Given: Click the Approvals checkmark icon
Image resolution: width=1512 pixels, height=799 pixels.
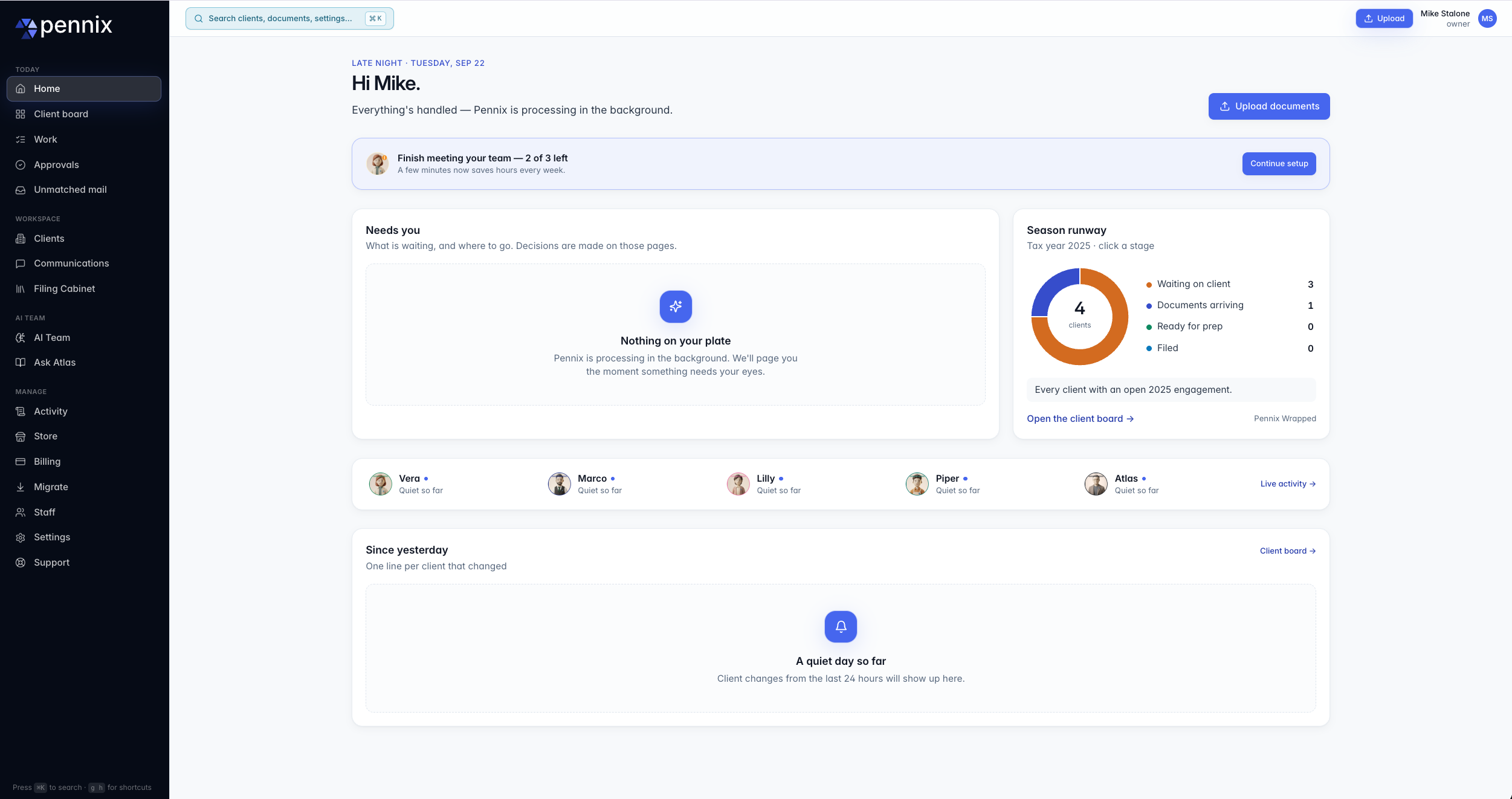Looking at the screenshot, I should (x=21, y=165).
